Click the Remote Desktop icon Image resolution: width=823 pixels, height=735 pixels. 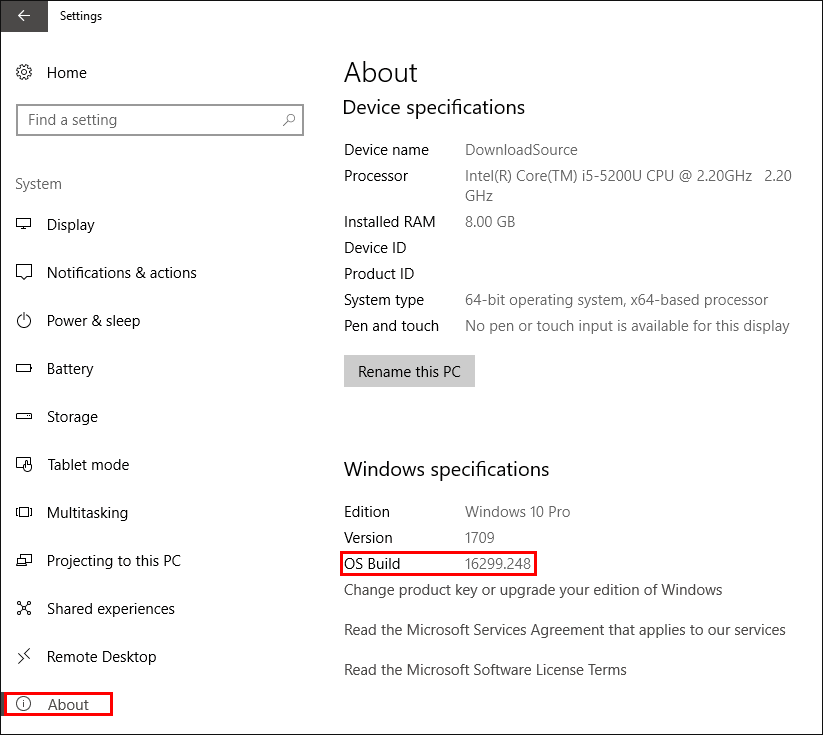pyautogui.click(x=24, y=656)
